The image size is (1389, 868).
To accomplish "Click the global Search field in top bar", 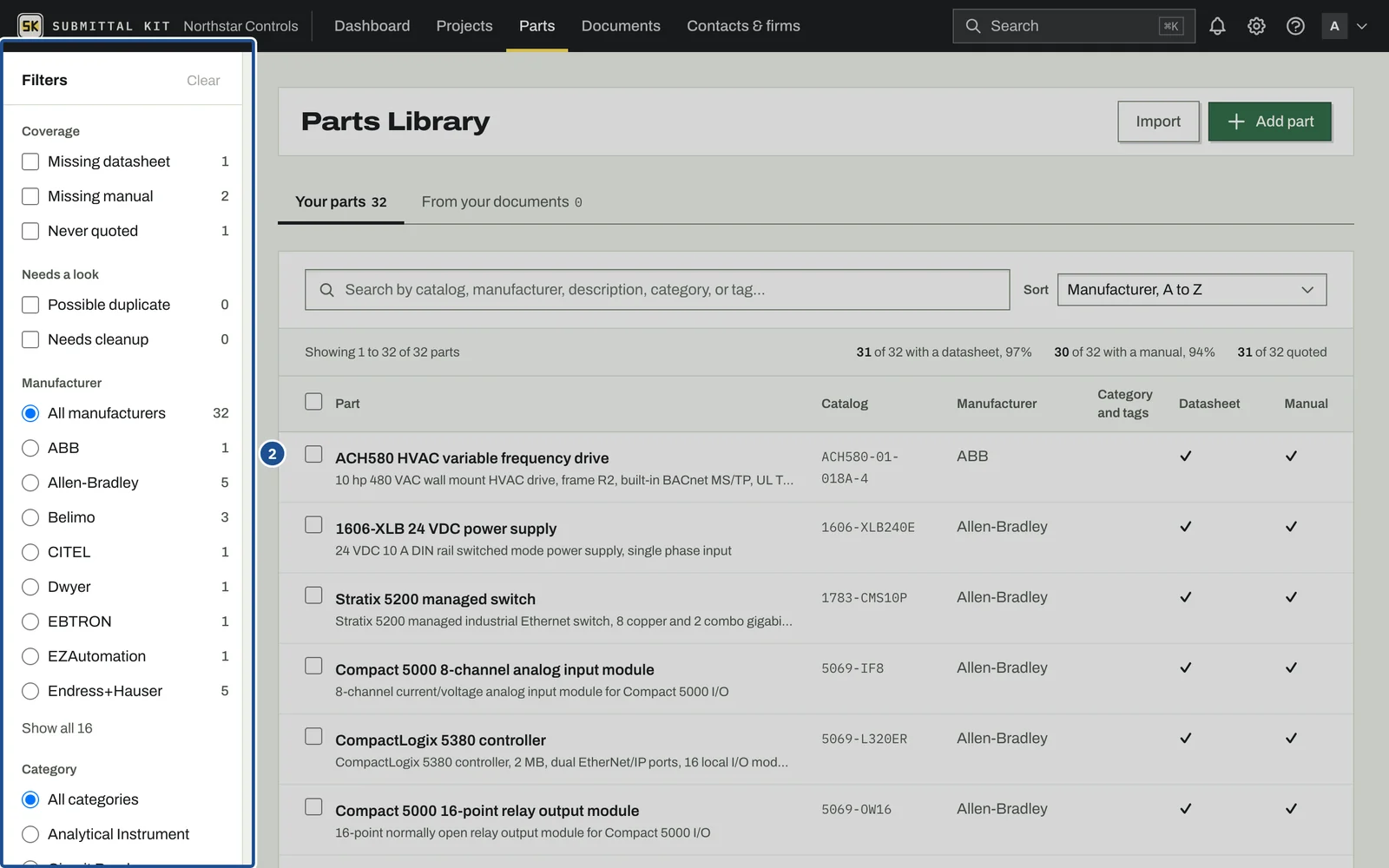I will 1073,26.
